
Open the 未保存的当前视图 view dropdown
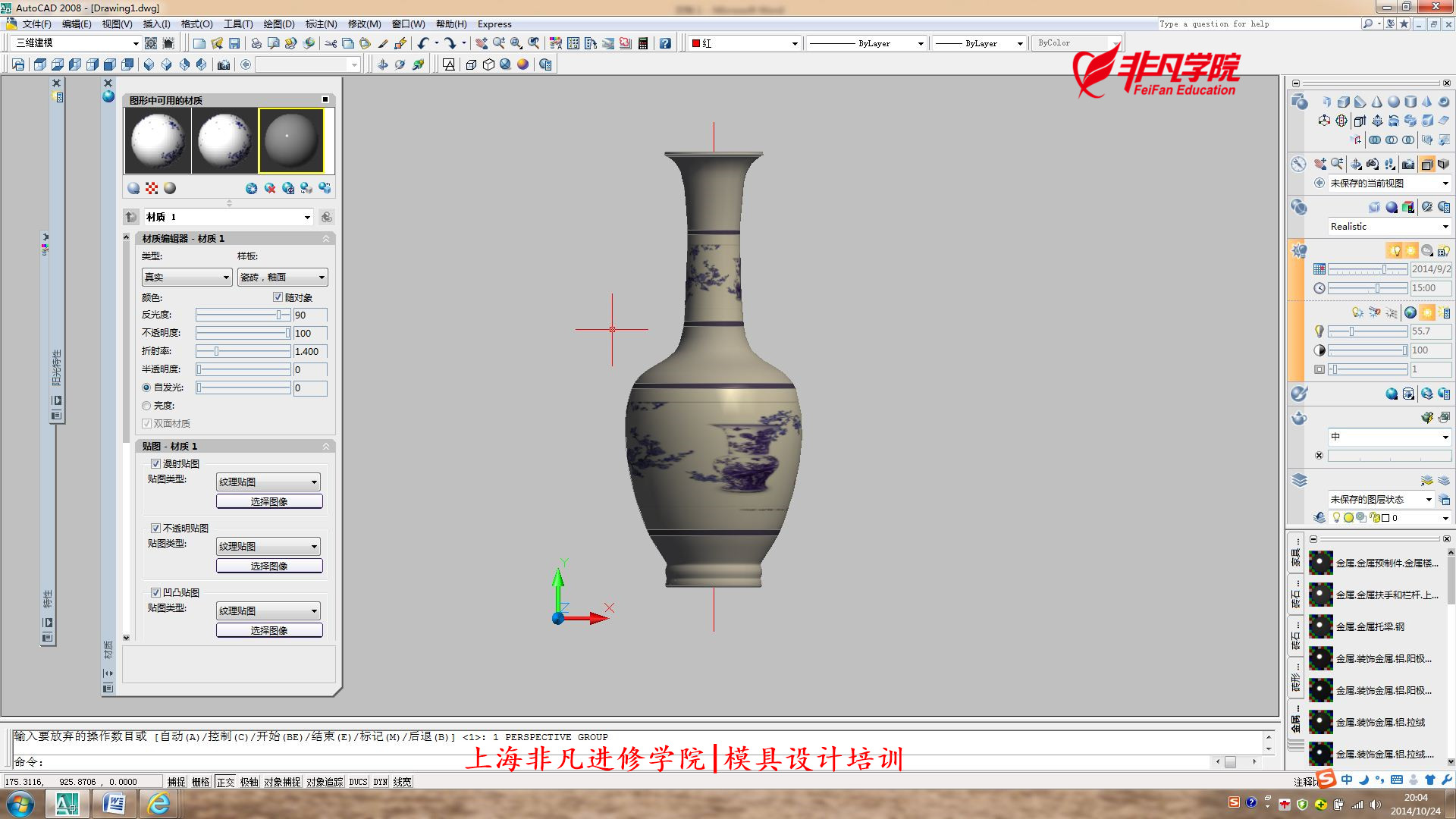[x=1389, y=183]
